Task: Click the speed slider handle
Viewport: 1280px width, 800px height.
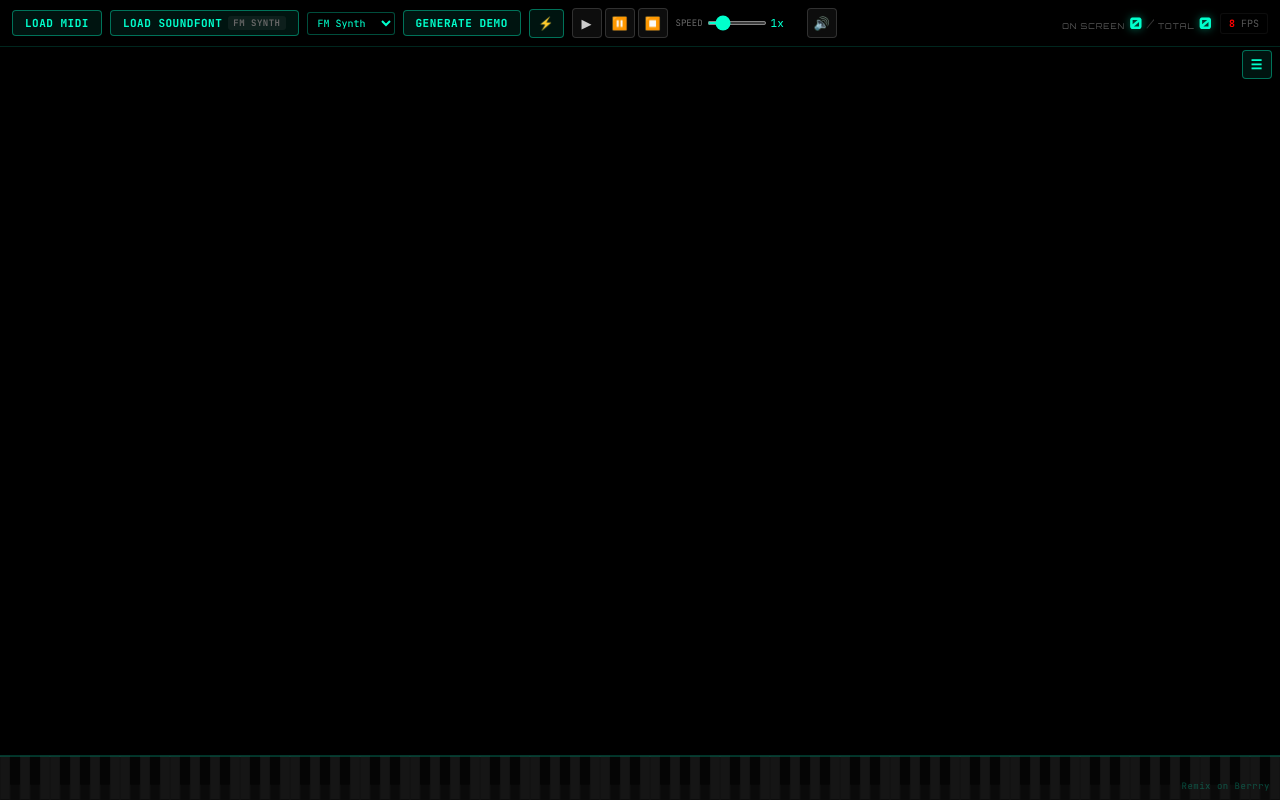Action: tap(723, 23)
